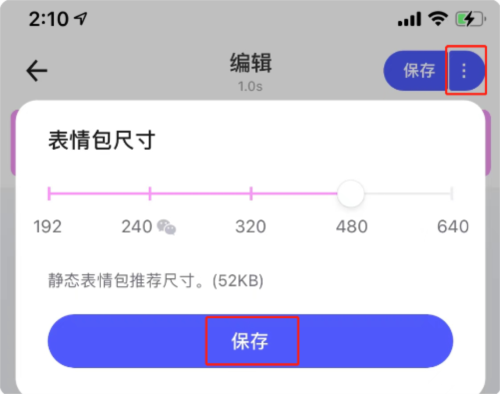Tap the 320 size label

[x=251, y=227]
